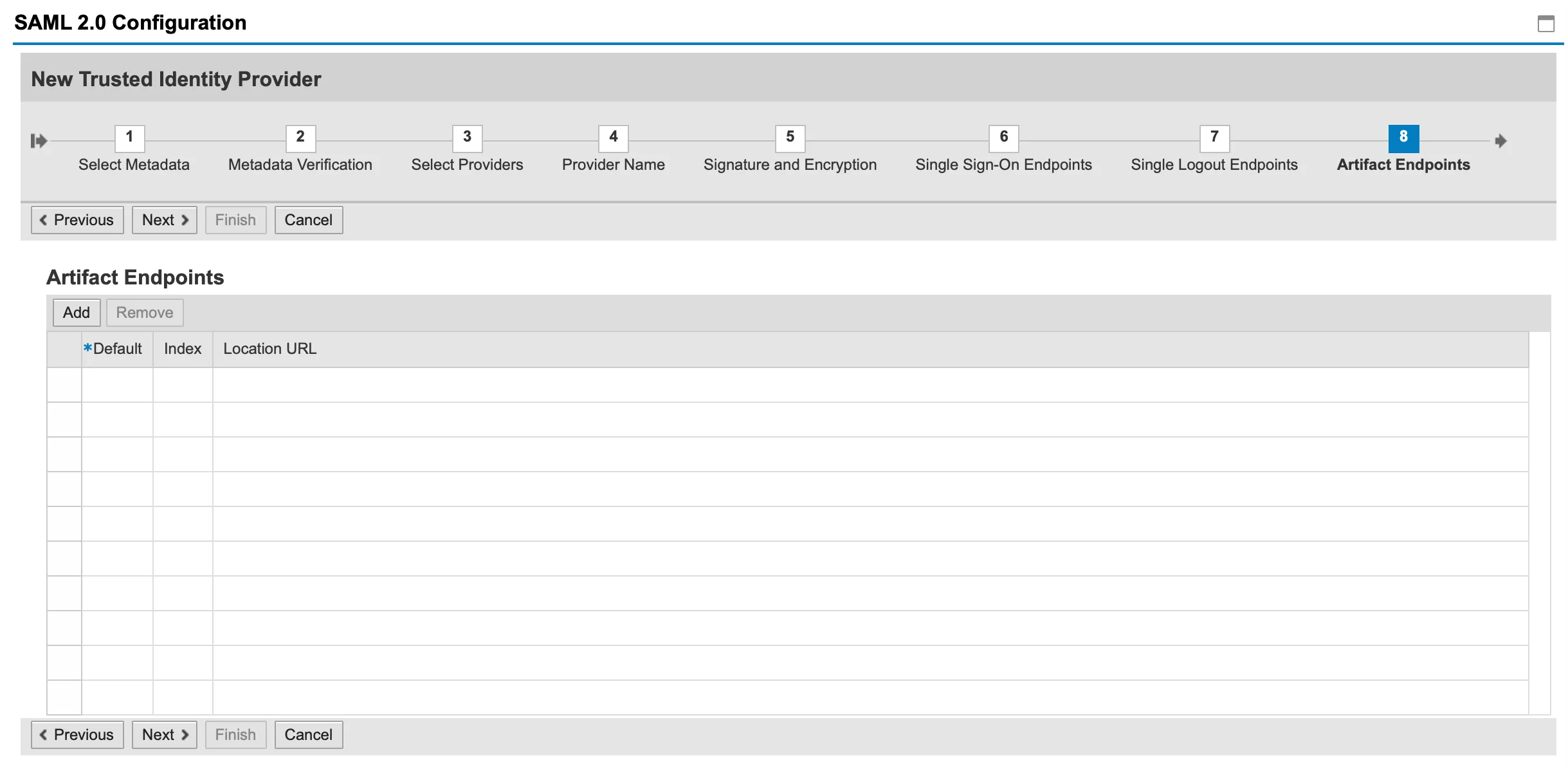Go to step 5 Signature and Encryption
The width and height of the screenshot is (1568, 767).
click(790, 138)
